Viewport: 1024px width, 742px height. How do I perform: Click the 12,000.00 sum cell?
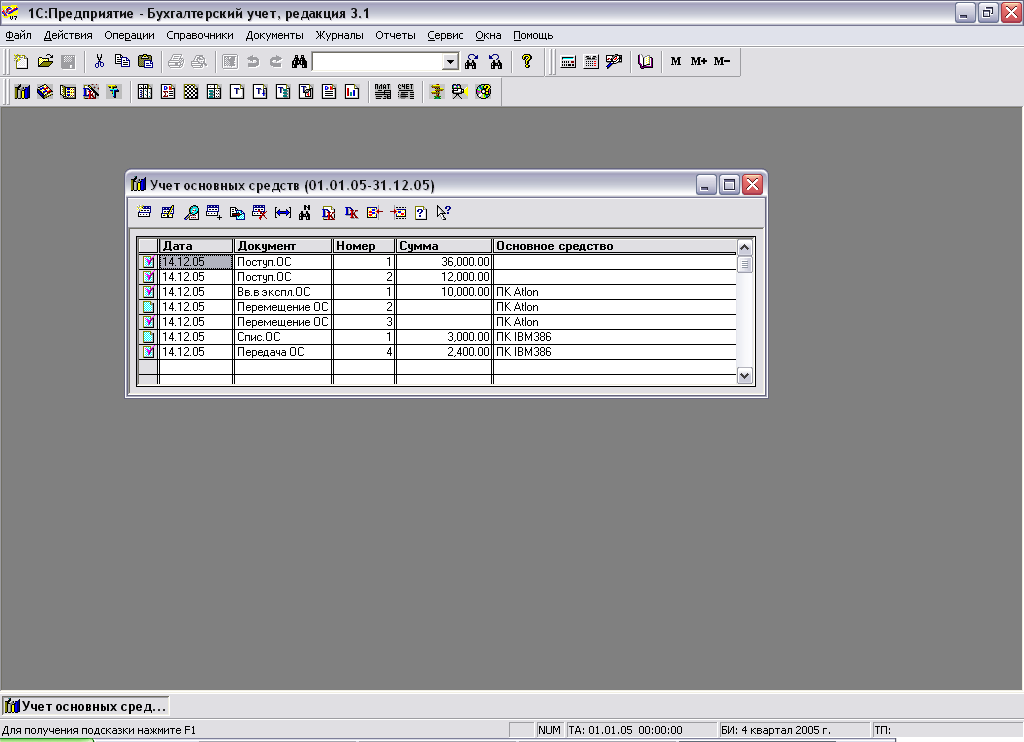[x=443, y=277]
